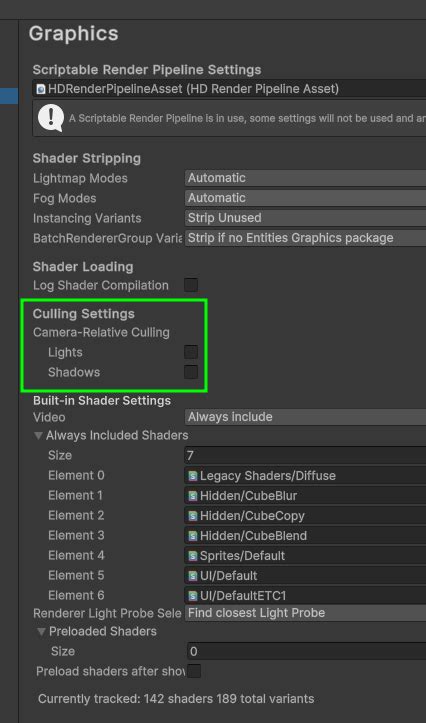Select the Element 1 Hidden/CubeBlur field

tap(305, 496)
